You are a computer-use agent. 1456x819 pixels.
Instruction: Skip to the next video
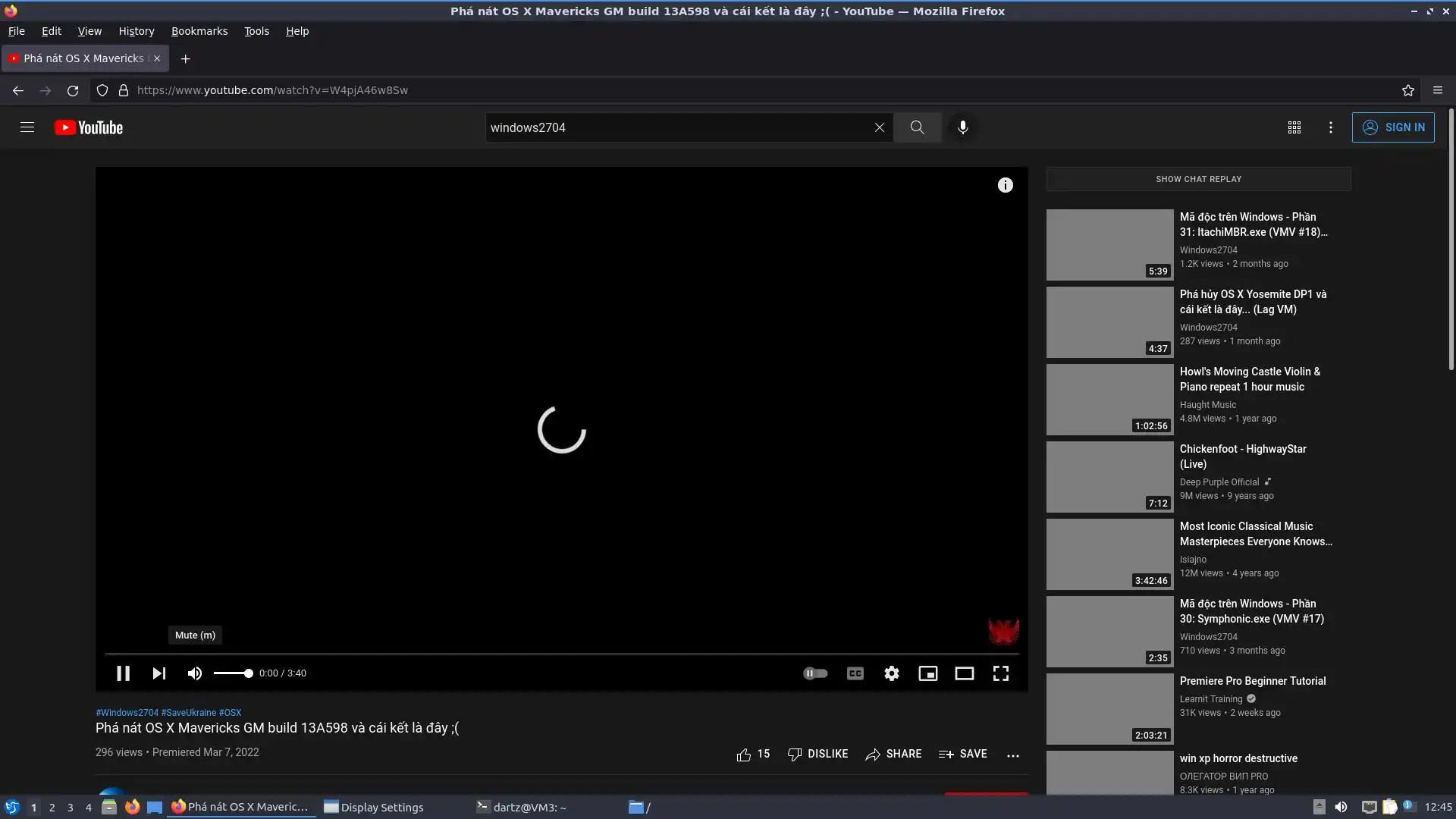coord(158,673)
